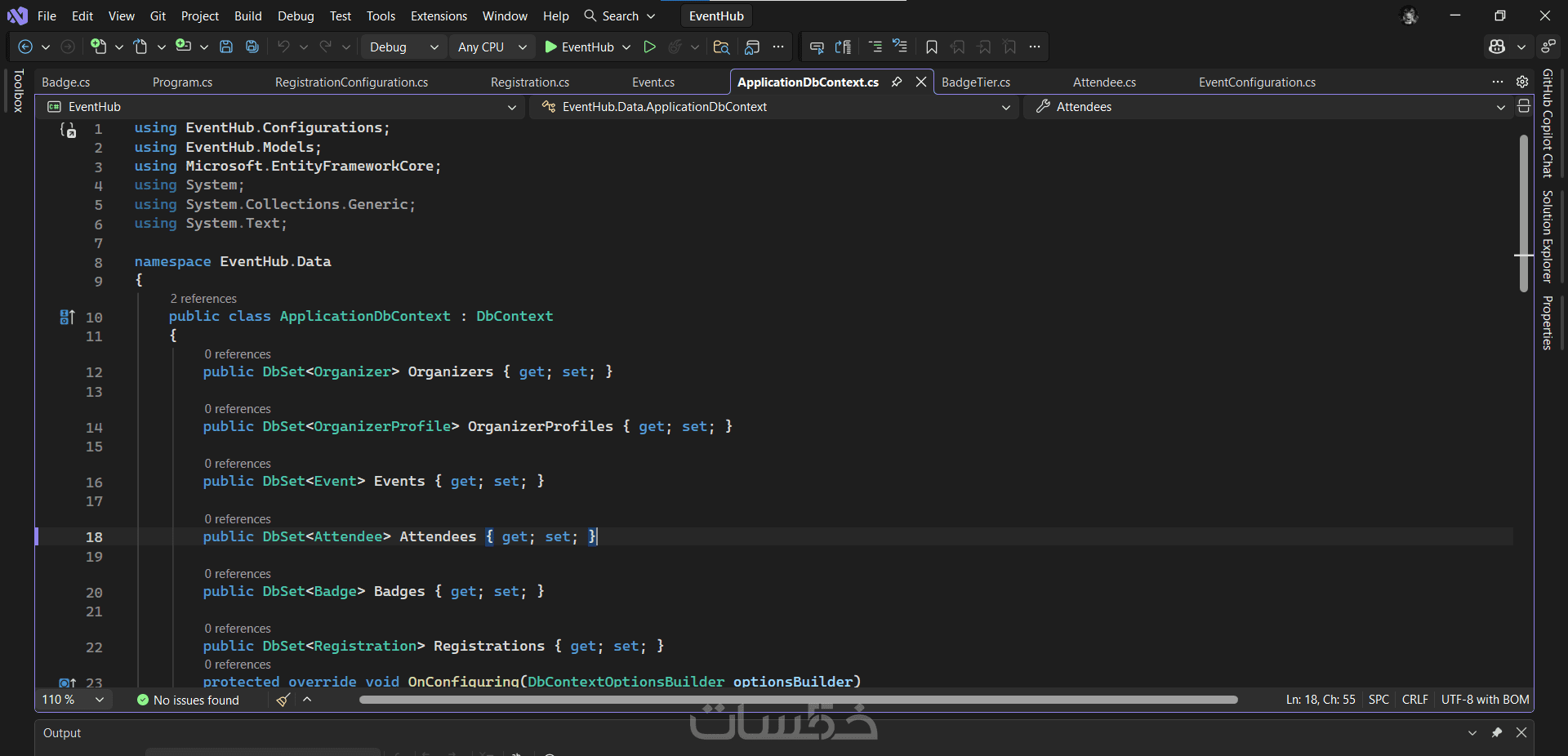
Task: Click the Hot Reload flame icon
Action: (675, 47)
